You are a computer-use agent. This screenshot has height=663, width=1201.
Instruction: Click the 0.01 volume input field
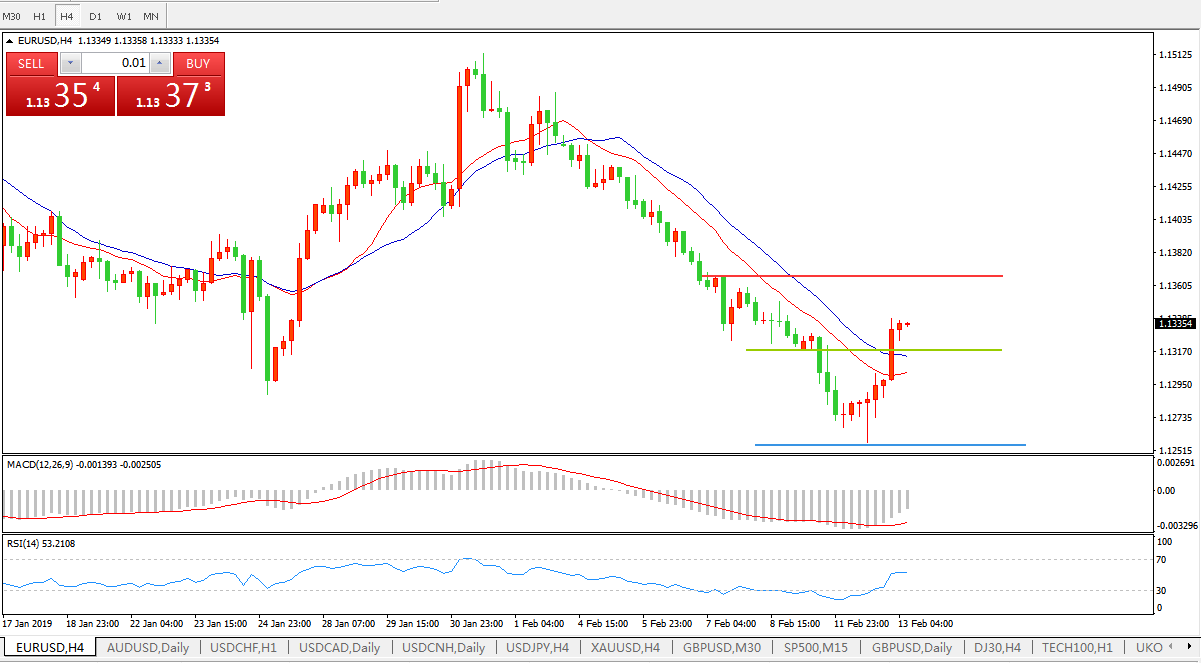(x=115, y=63)
